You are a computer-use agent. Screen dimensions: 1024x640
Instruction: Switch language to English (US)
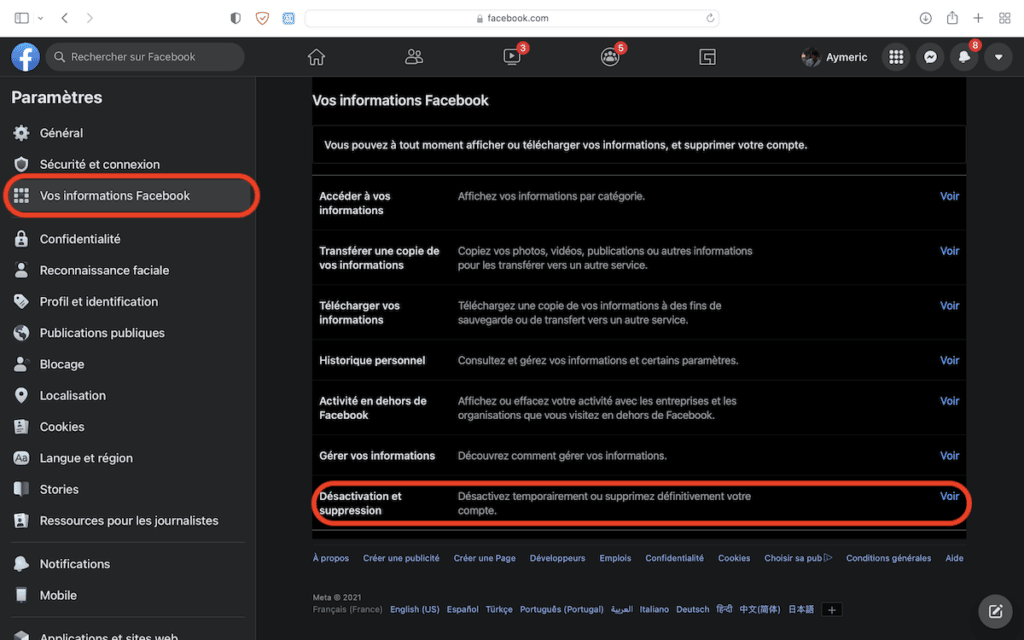click(x=415, y=609)
